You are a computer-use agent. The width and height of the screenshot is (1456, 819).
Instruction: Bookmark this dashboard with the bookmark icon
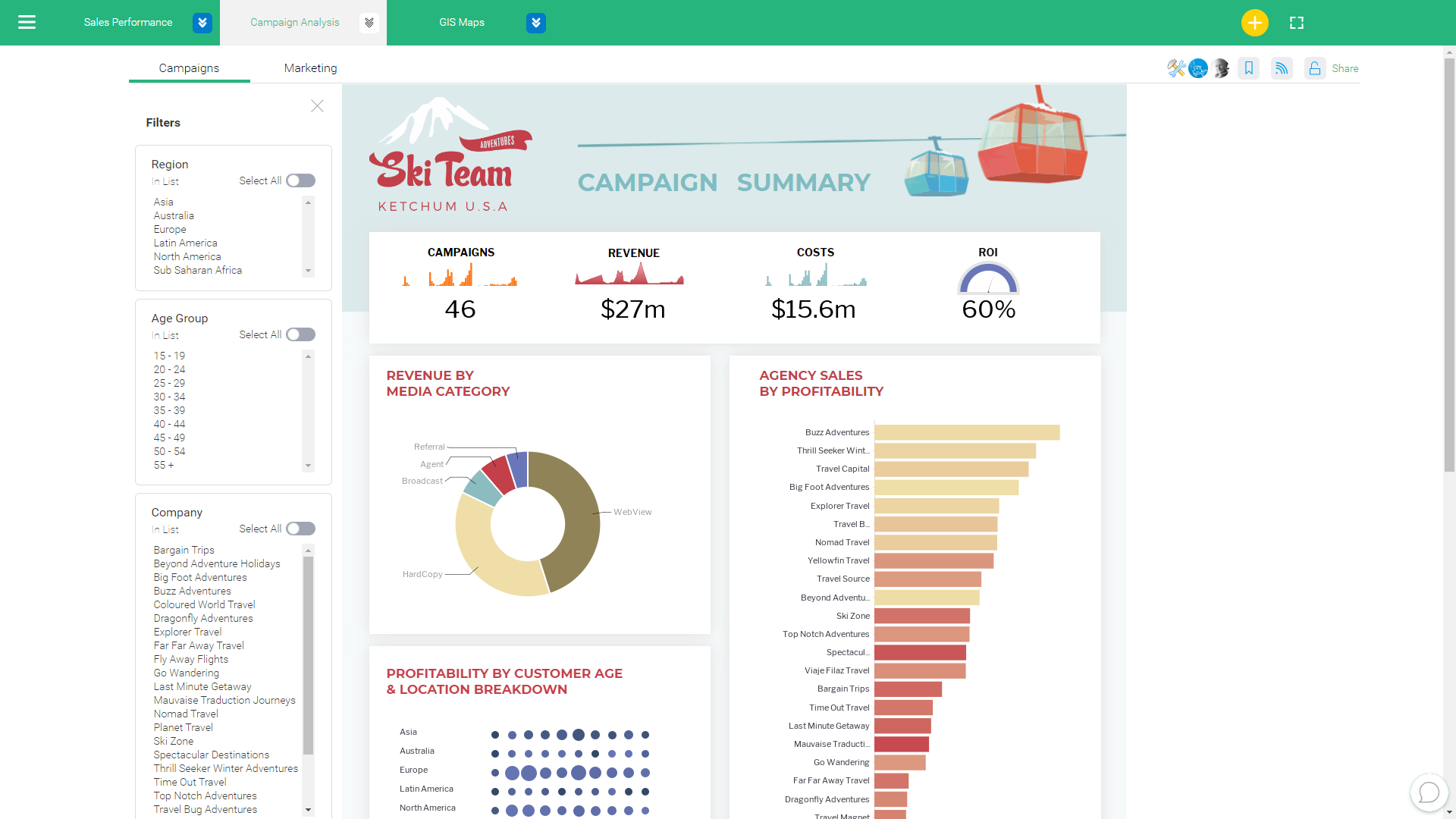point(1249,68)
